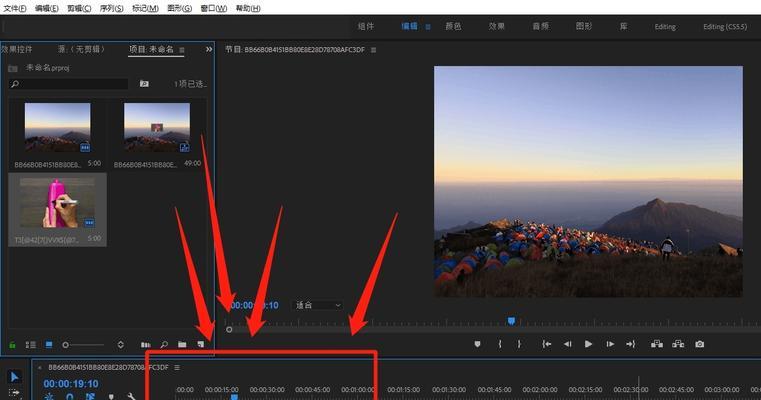Switch to the 音频 workspace
This screenshot has height=400, width=761.
point(541,26)
